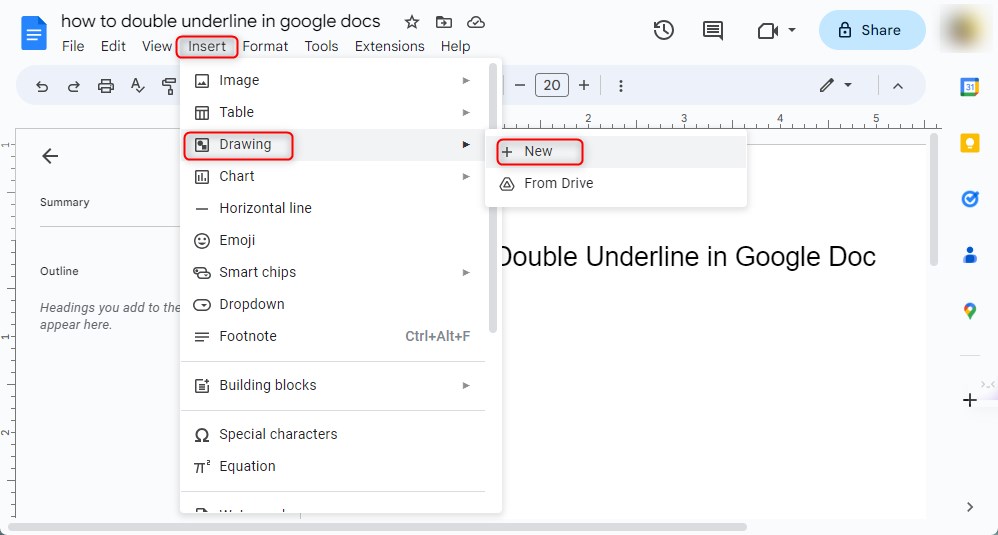Screen dimensions: 998x535
Task: Open Google Tasks side panel
Action: click(x=969, y=199)
